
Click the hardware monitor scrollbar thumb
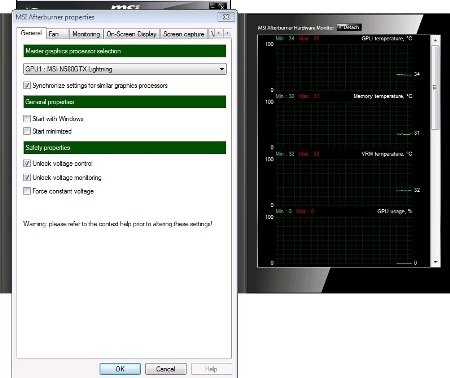435,87
